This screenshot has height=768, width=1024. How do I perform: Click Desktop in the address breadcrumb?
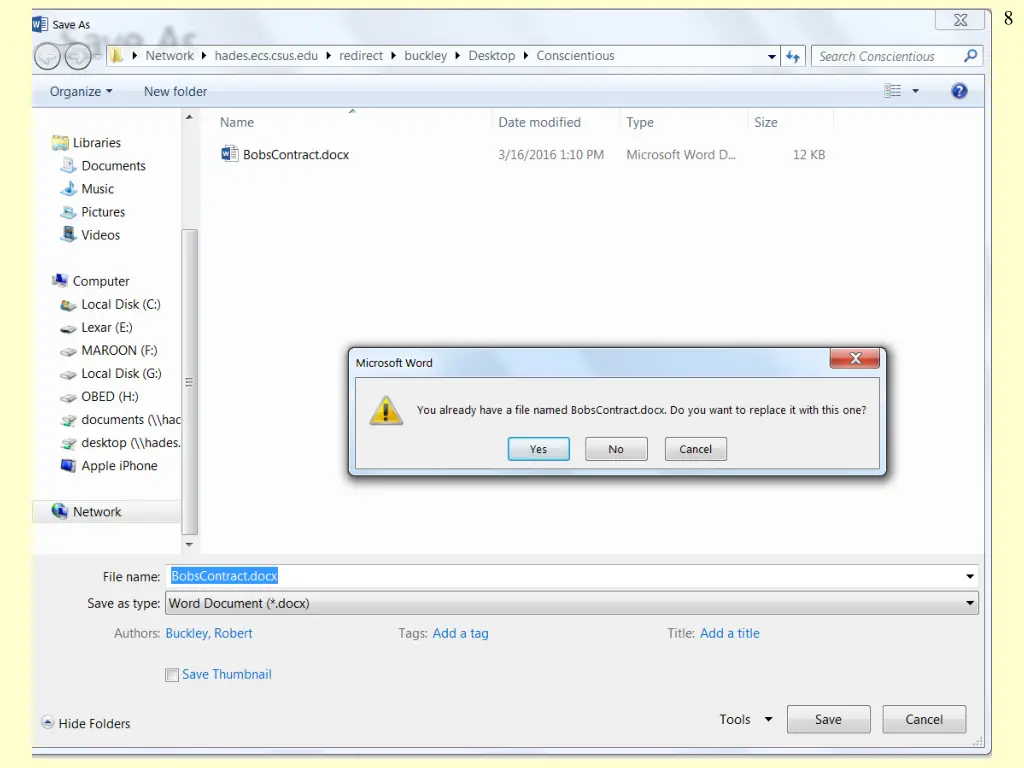[491, 56]
